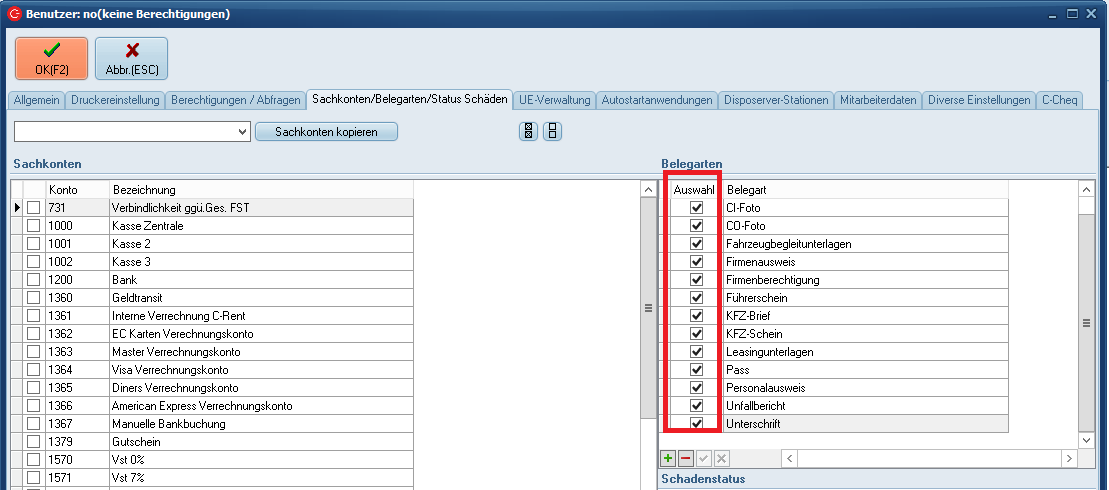Click the grey checkmark confirm-edit icon
Screen dimensions: 1109x490
(x=704, y=458)
